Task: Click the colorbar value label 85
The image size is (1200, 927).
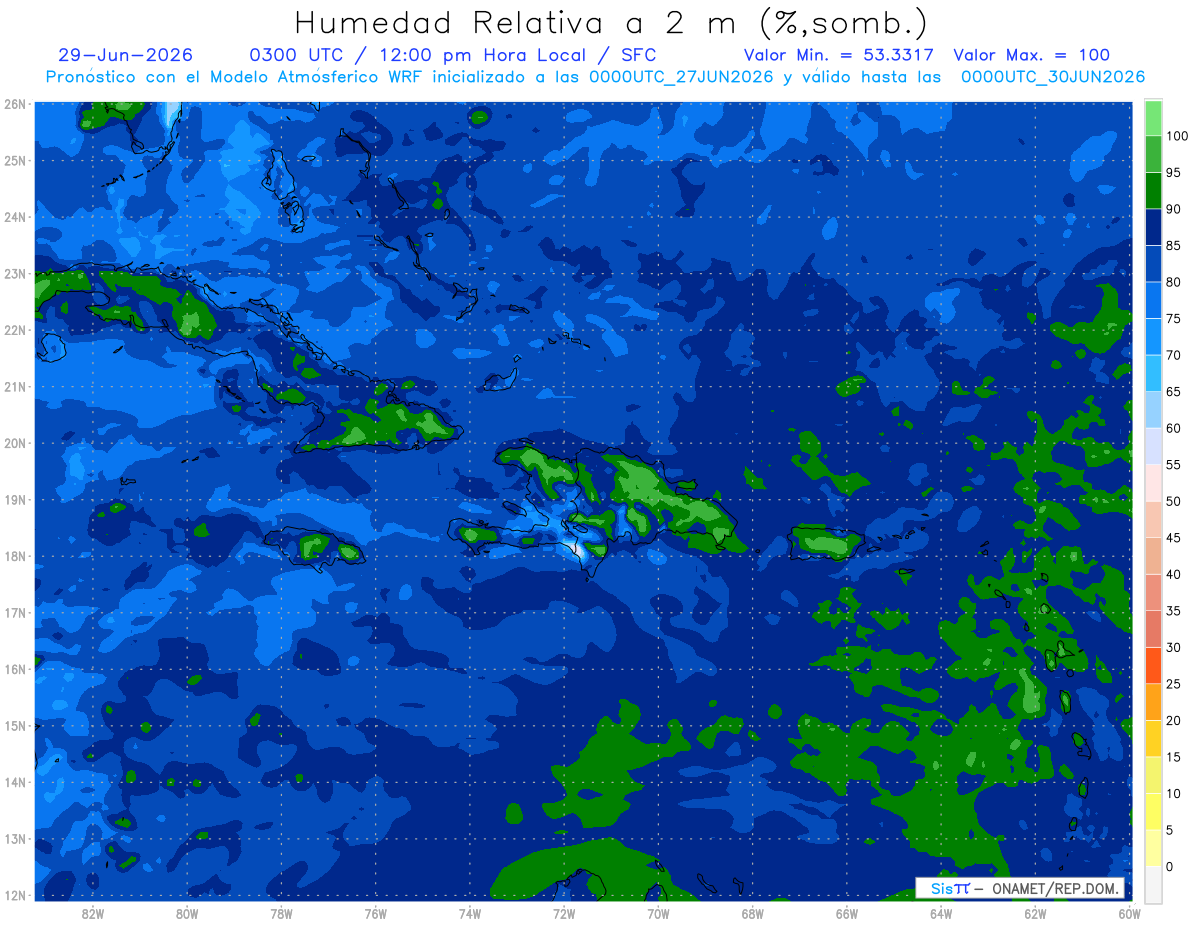Action: tap(1173, 245)
